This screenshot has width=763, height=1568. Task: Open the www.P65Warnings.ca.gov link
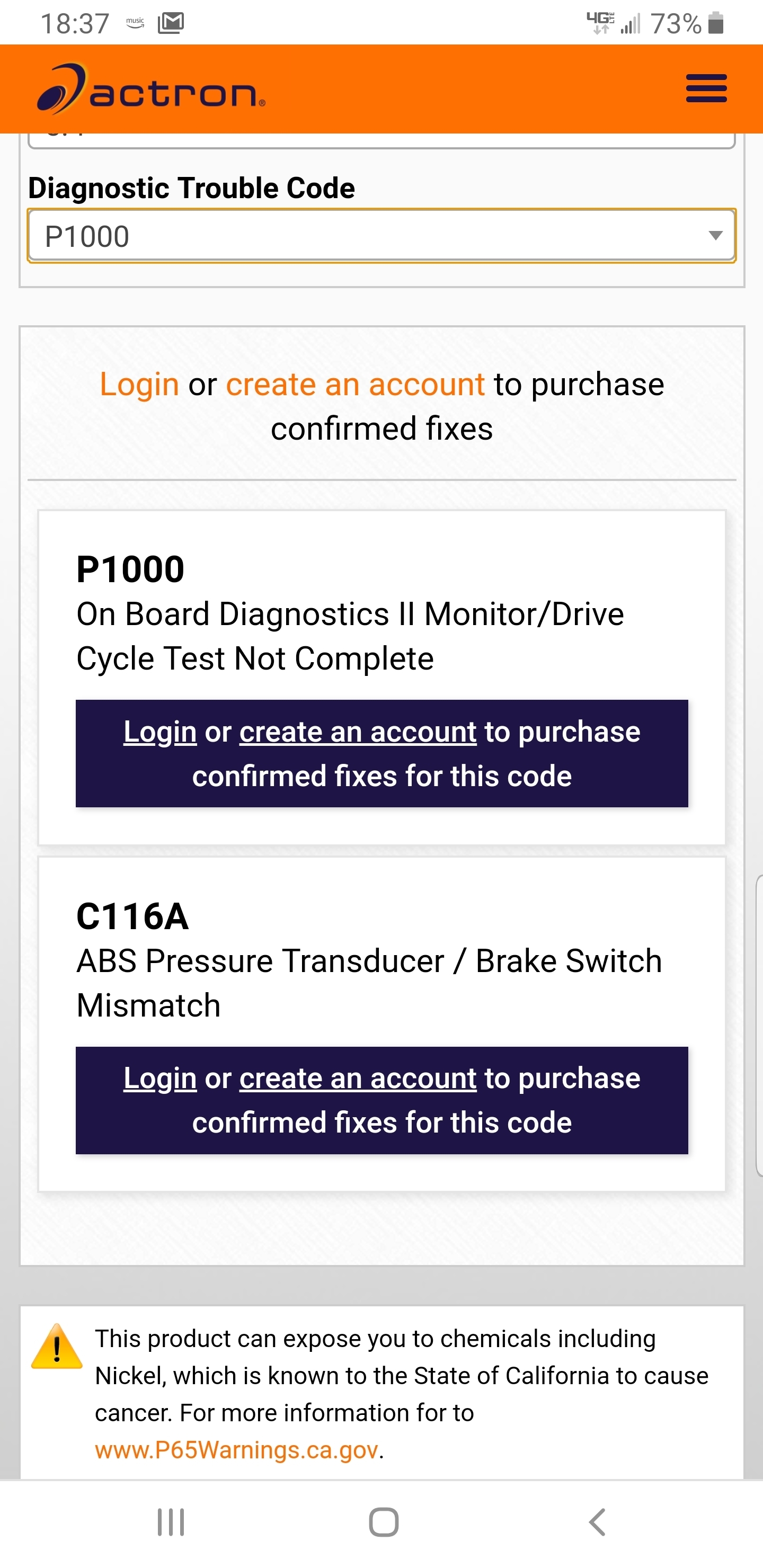point(236,1450)
